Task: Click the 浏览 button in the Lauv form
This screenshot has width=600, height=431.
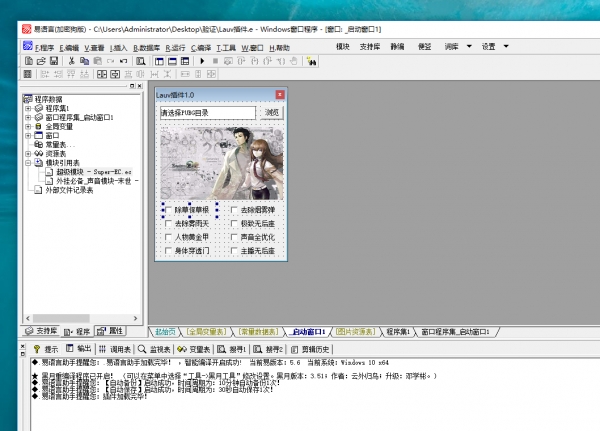Action: pyautogui.click(x=272, y=113)
